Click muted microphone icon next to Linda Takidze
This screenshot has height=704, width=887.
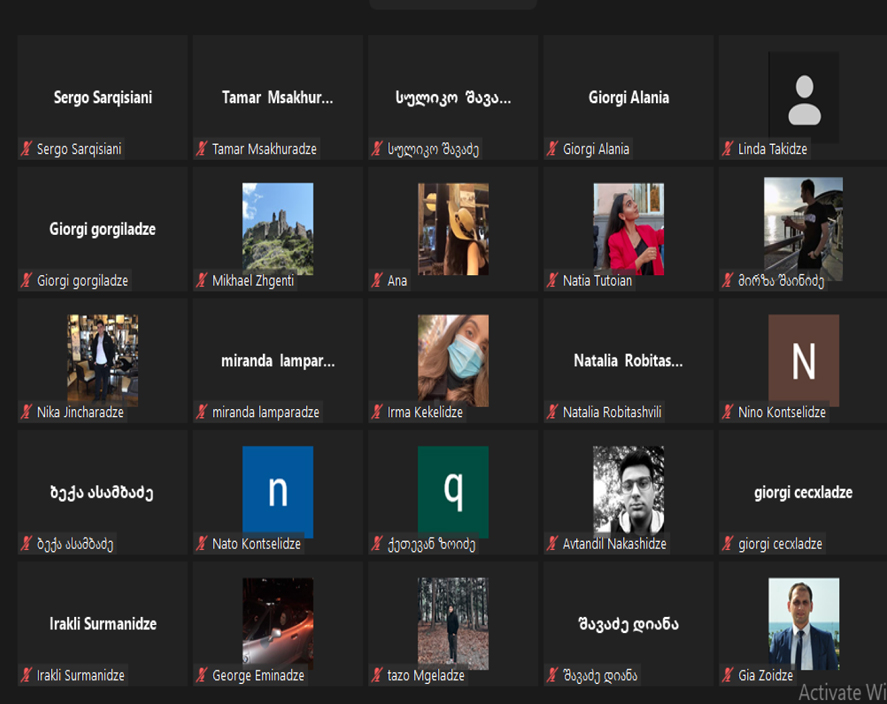pos(728,149)
